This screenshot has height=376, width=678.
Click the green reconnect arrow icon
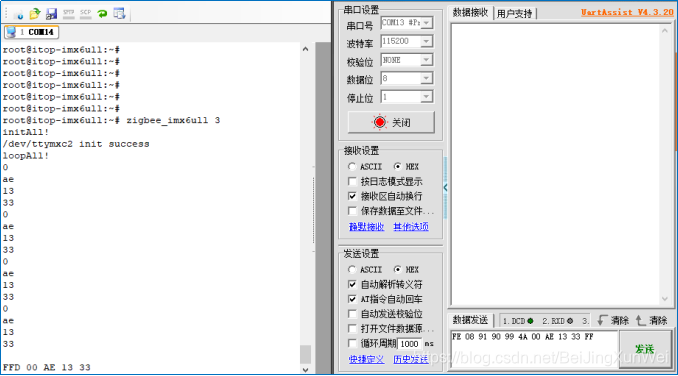coord(102,14)
